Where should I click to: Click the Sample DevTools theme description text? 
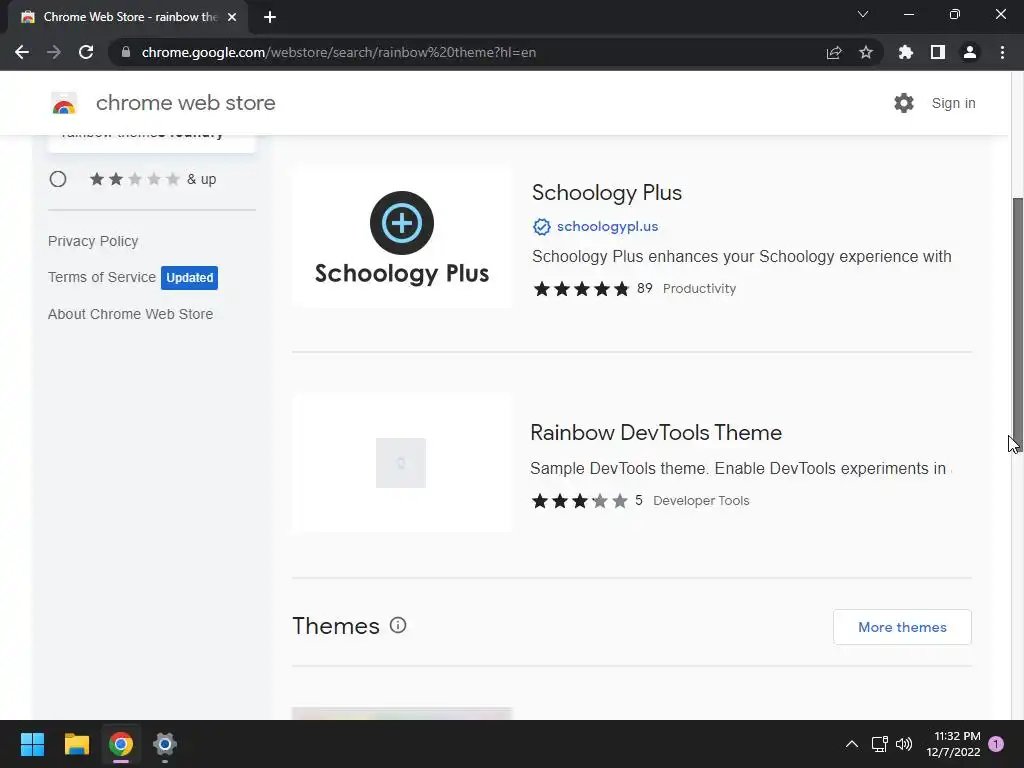[x=740, y=469]
